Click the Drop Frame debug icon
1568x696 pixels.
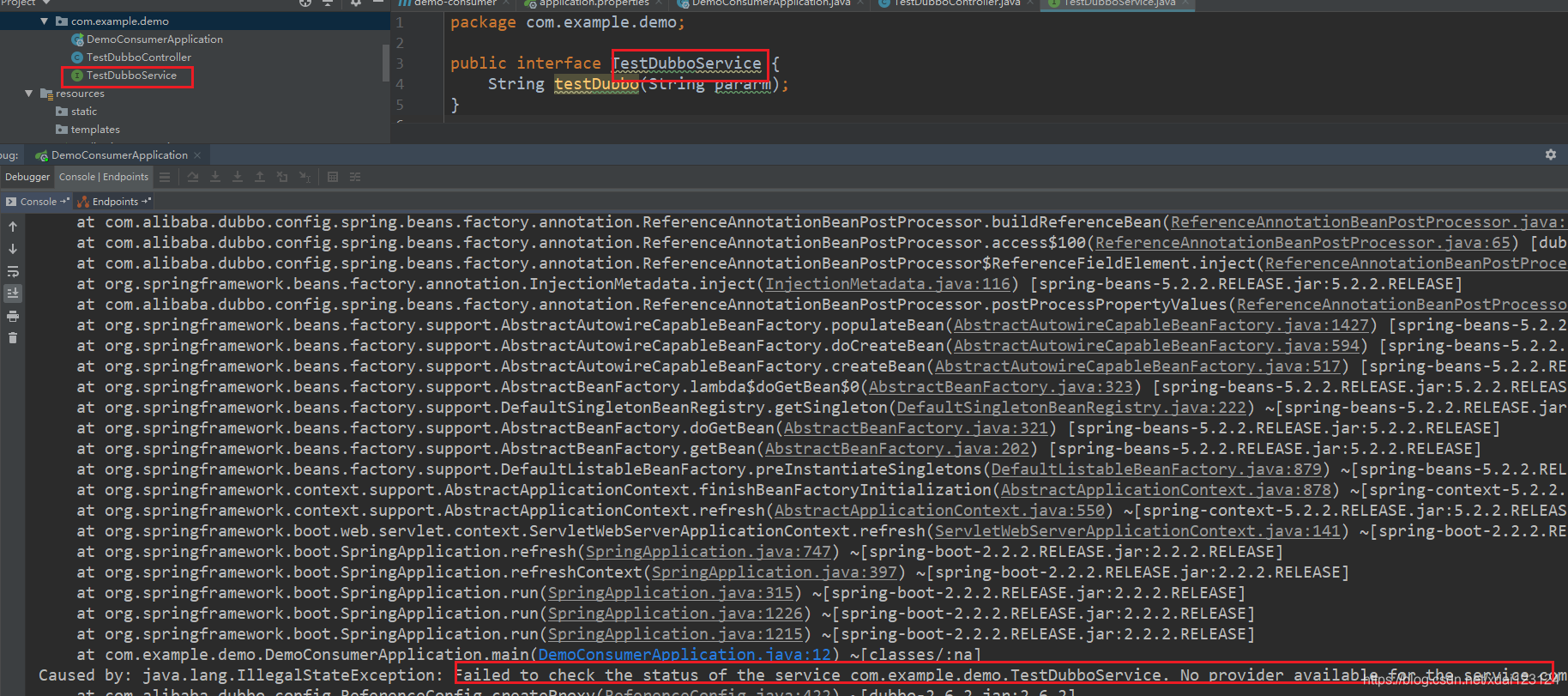click(x=282, y=177)
